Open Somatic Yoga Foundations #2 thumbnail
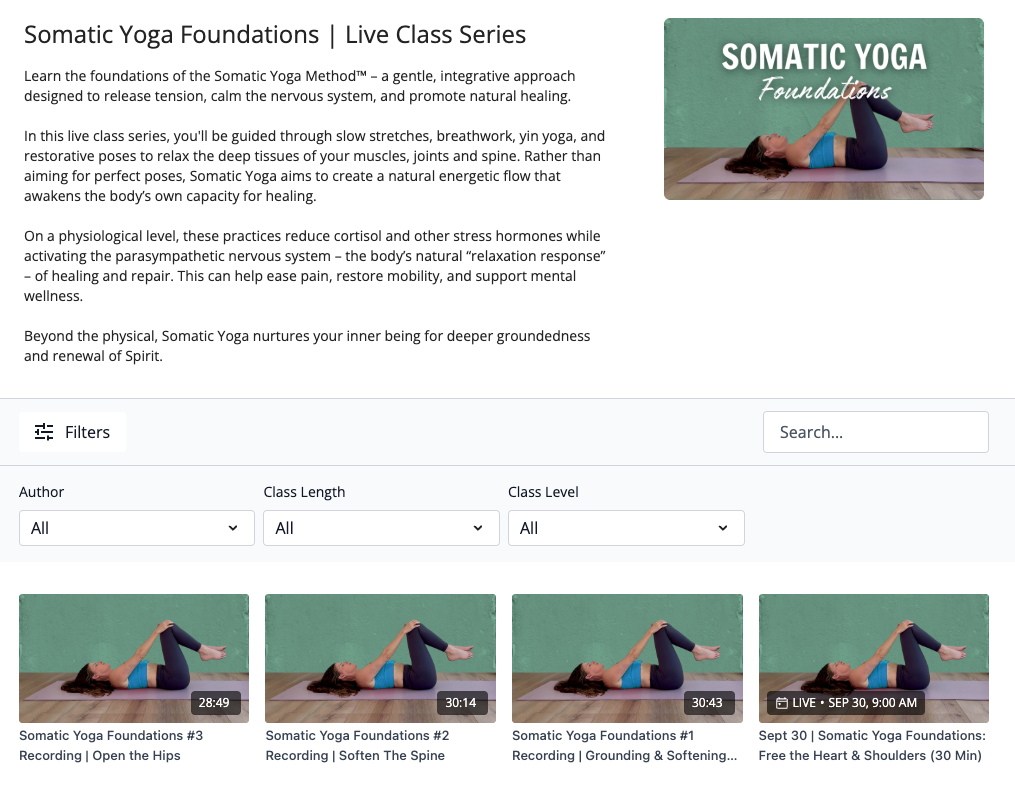Image resolution: width=1015 pixels, height=794 pixels. point(380,657)
